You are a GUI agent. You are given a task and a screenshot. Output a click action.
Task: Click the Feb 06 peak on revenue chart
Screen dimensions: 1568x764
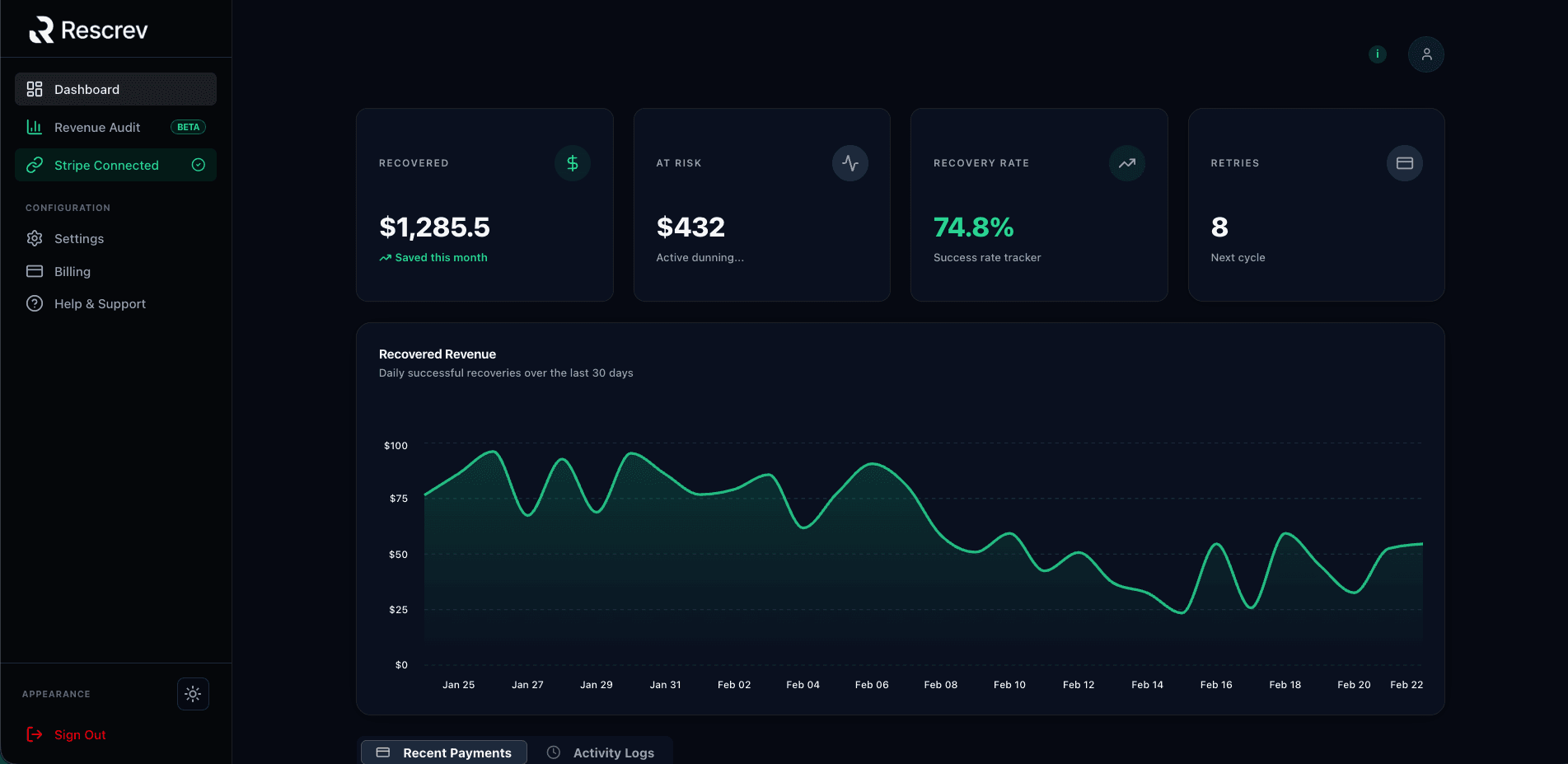pyautogui.click(x=872, y=465)
